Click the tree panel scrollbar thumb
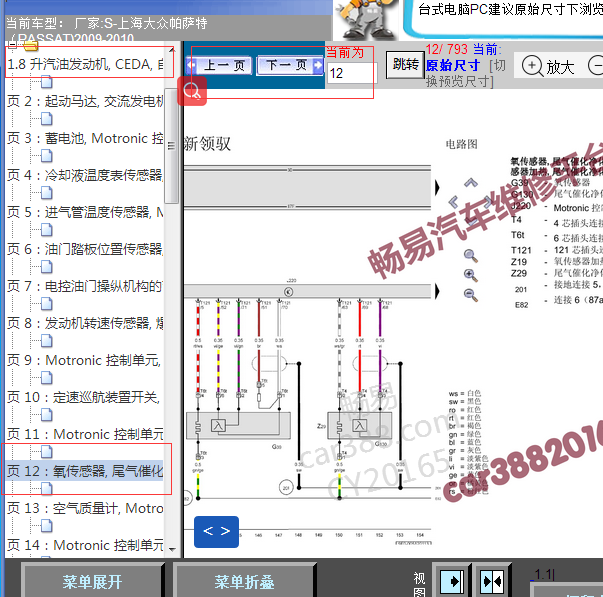This screenshot has height=597, width=603. [171, 146]
